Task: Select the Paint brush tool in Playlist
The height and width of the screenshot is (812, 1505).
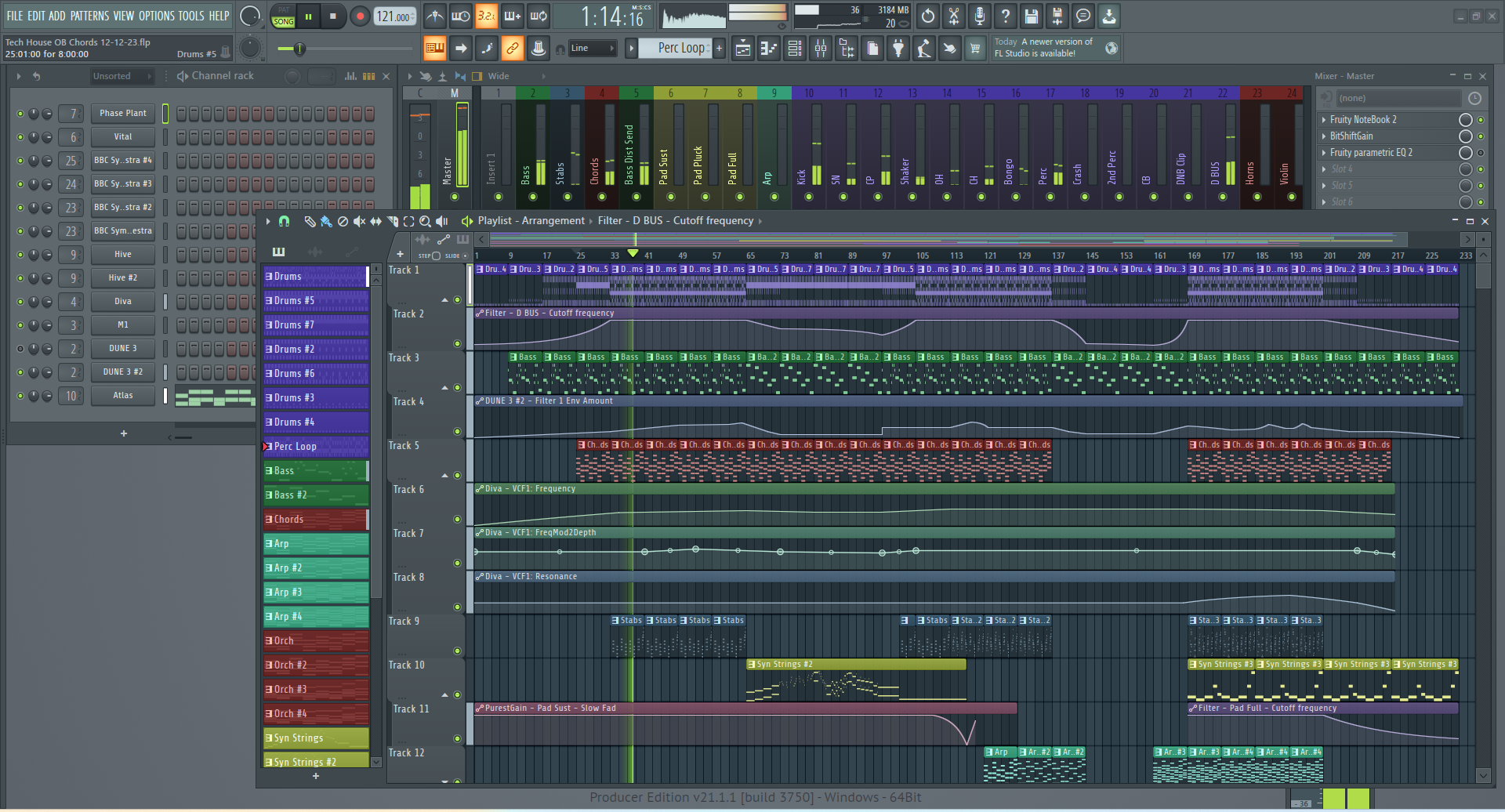Action: [x=326, y=221]
